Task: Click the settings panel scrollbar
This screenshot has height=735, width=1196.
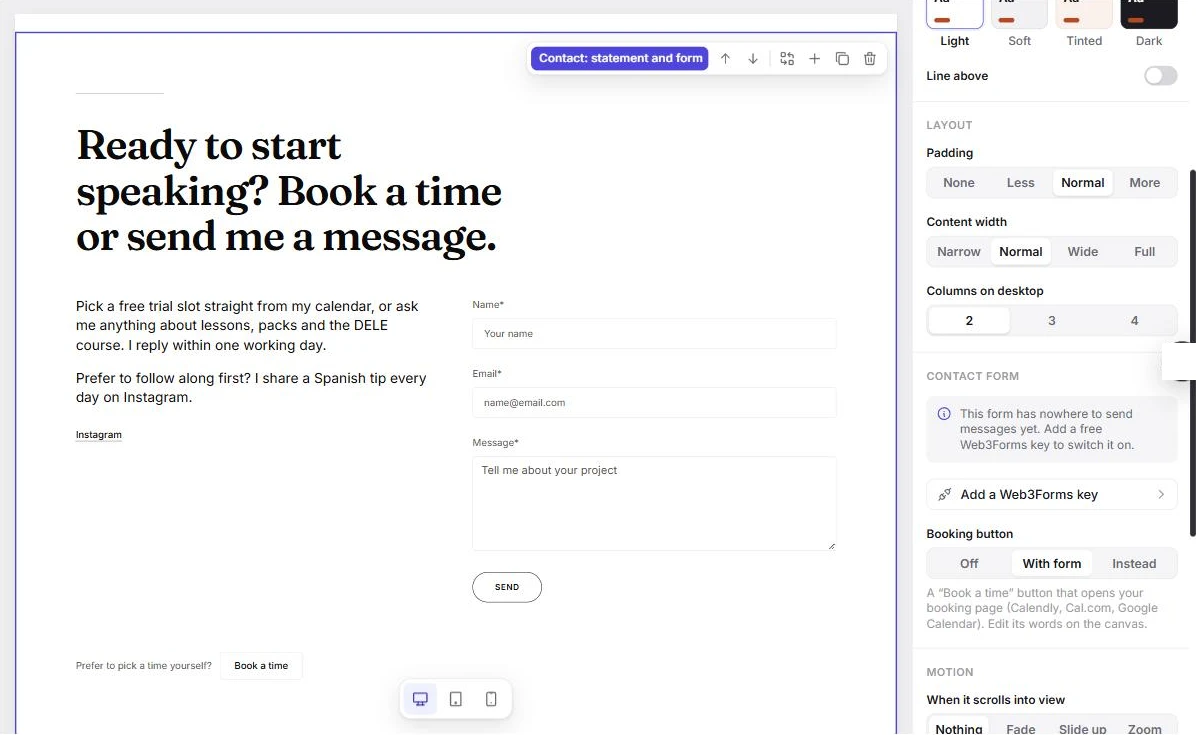Action: [1192, 353]
